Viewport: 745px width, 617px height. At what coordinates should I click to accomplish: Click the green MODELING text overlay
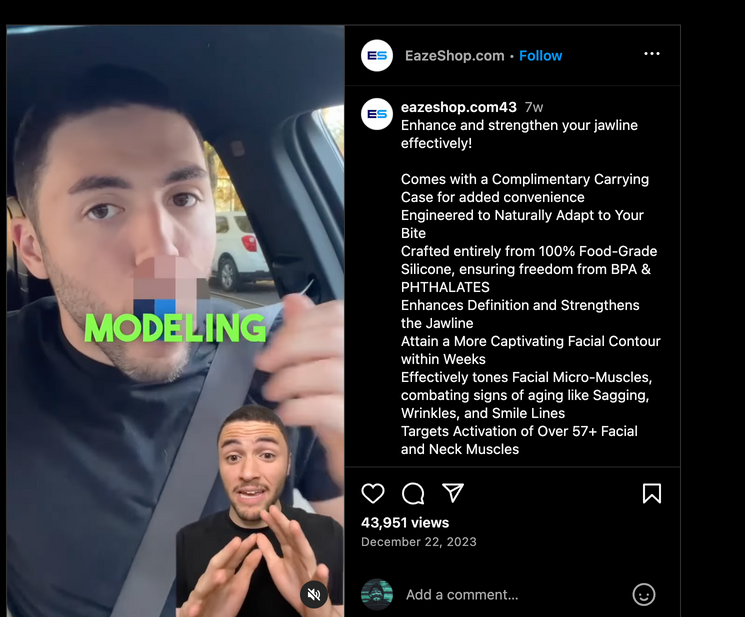[x=175, y=328]
